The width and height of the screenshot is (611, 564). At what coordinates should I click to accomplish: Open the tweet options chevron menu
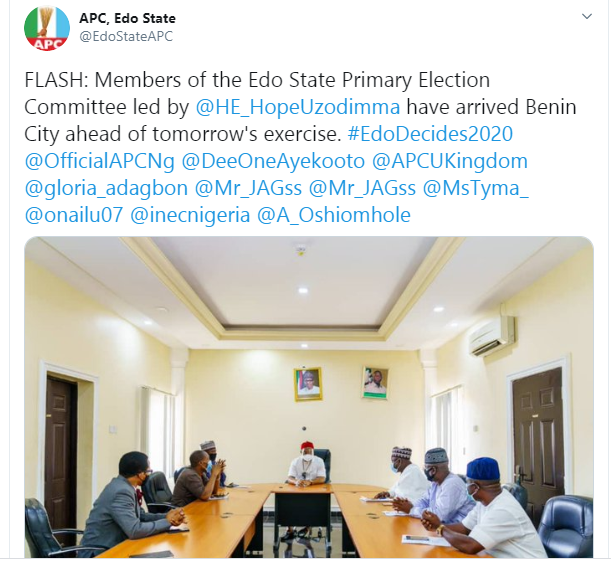click(587, 18)
